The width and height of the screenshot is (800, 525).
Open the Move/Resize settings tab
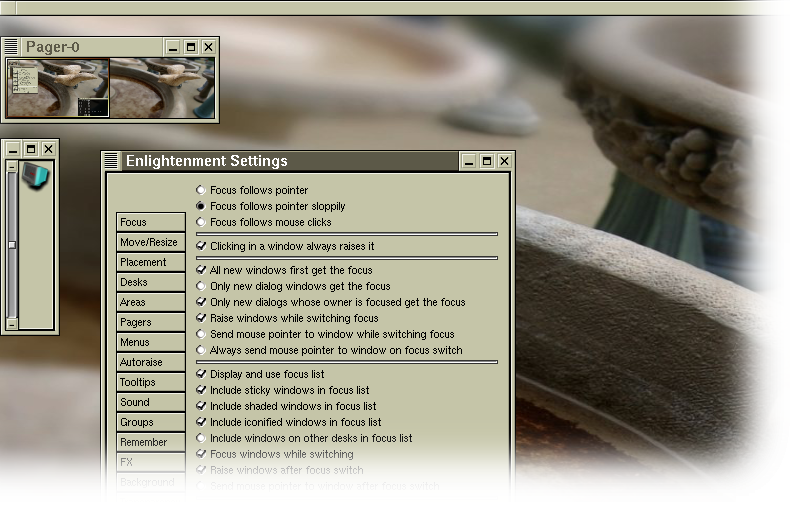151,242
